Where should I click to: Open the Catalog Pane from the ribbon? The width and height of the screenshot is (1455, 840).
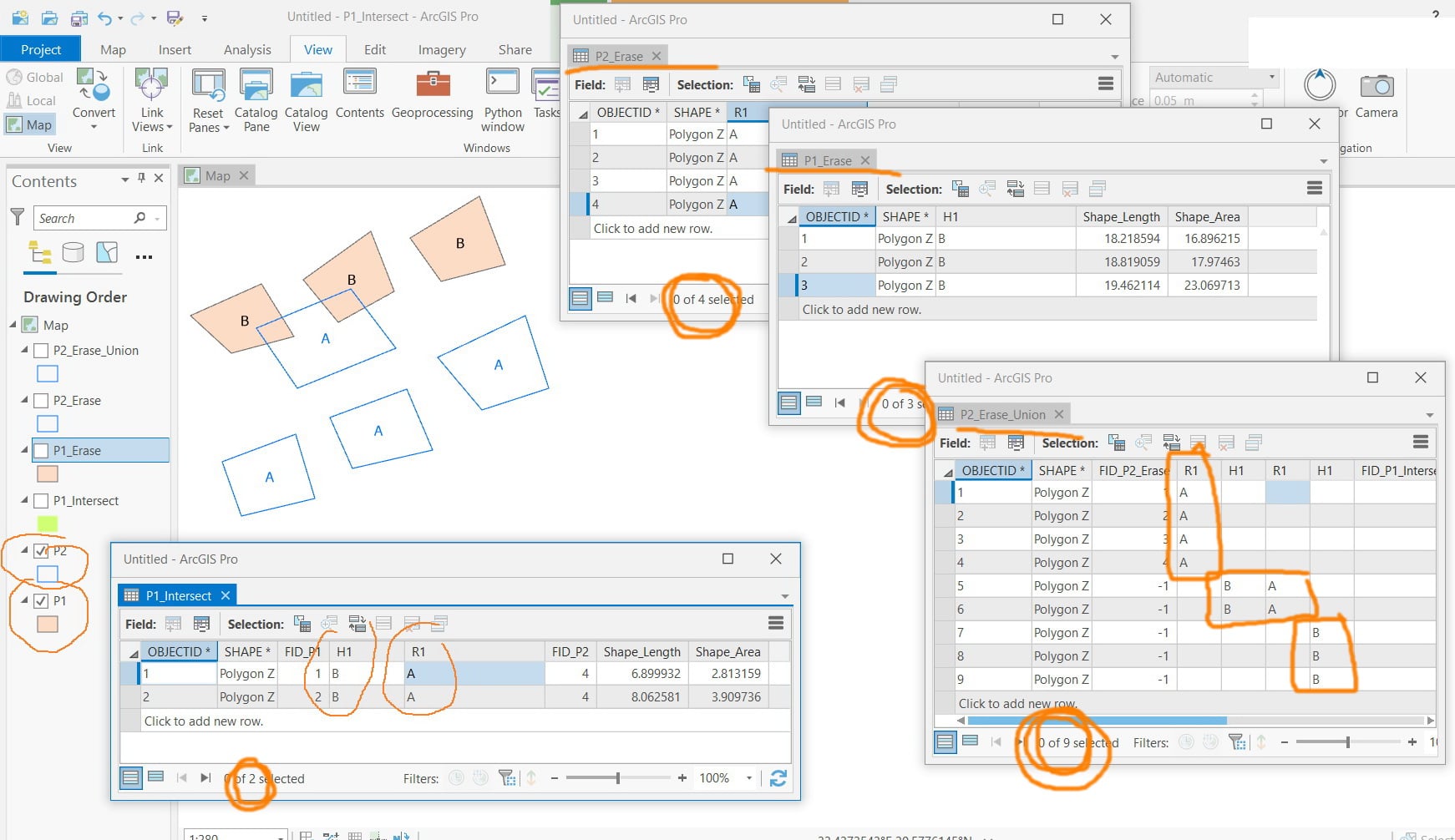coord(256,100)
